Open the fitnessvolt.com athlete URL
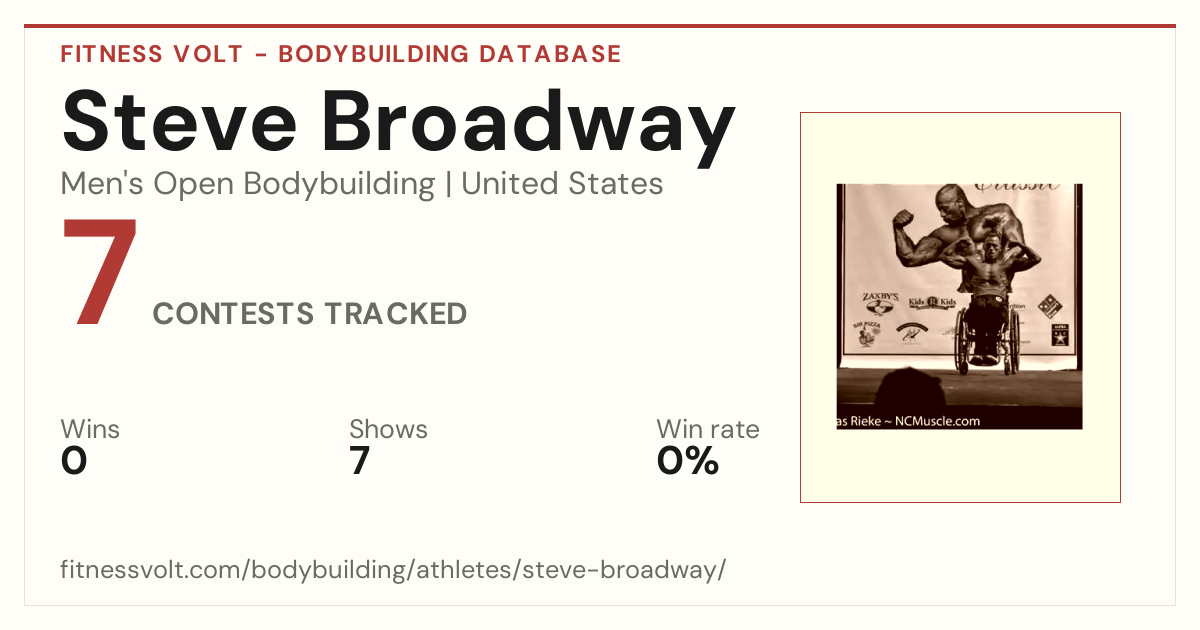This screenshot has height=630, width=1200. coord(393,570)
